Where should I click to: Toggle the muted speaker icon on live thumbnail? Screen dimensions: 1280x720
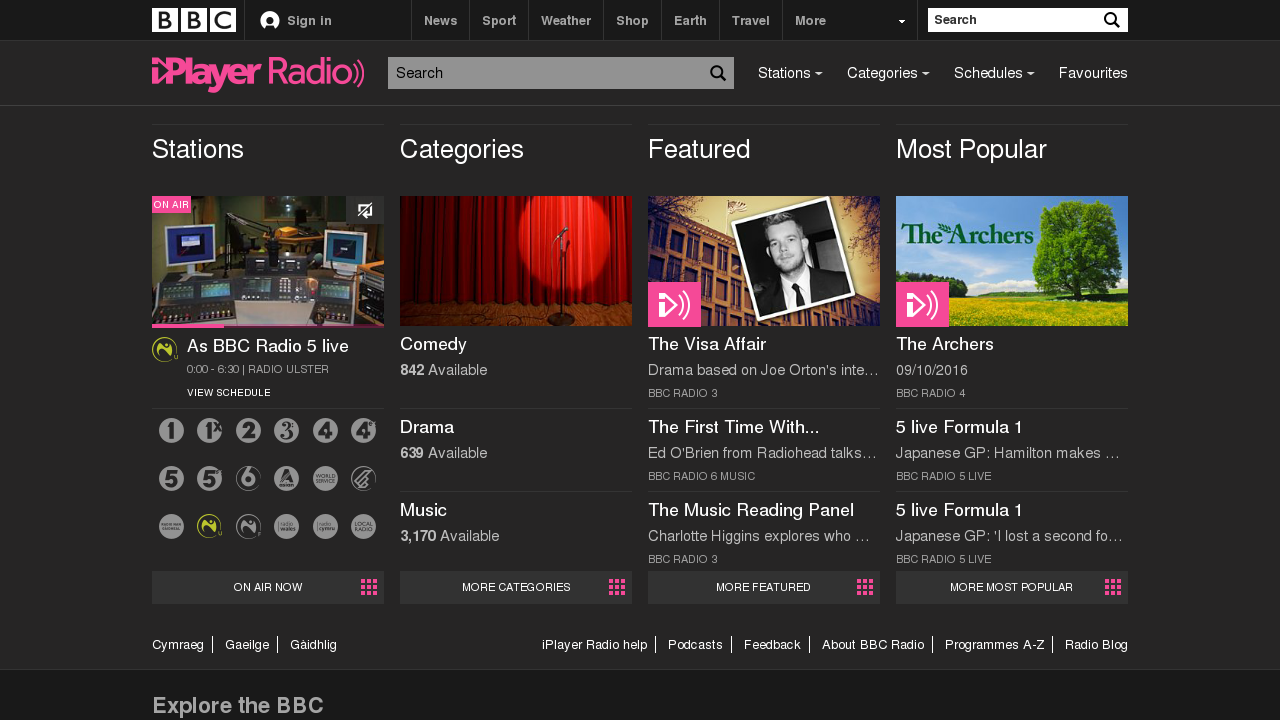[365, 210]
